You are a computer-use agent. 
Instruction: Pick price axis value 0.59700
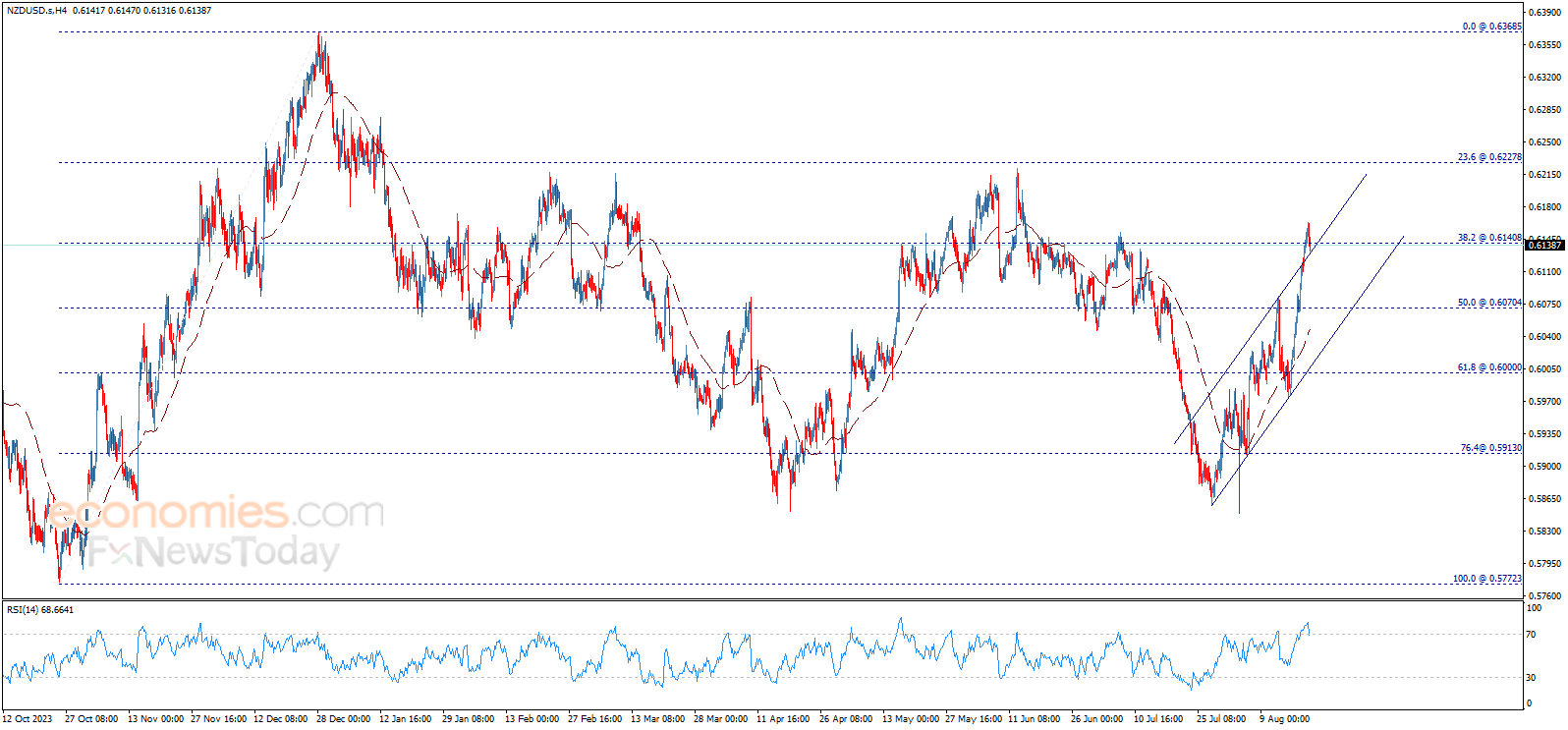coord(1544,402)
